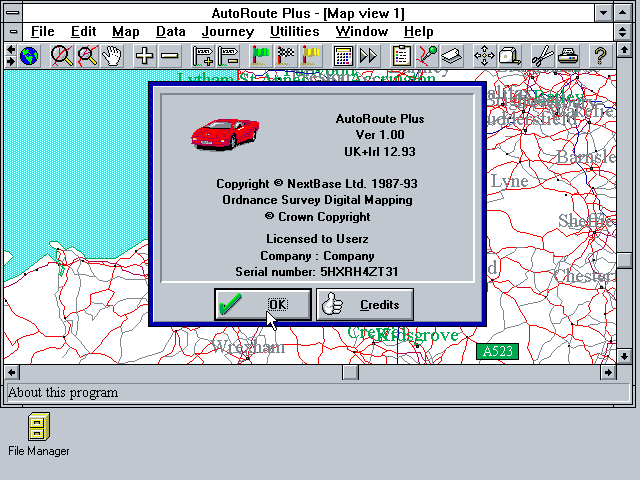
Task: Click the yellow plus toolbar icon
Action: 144,56
